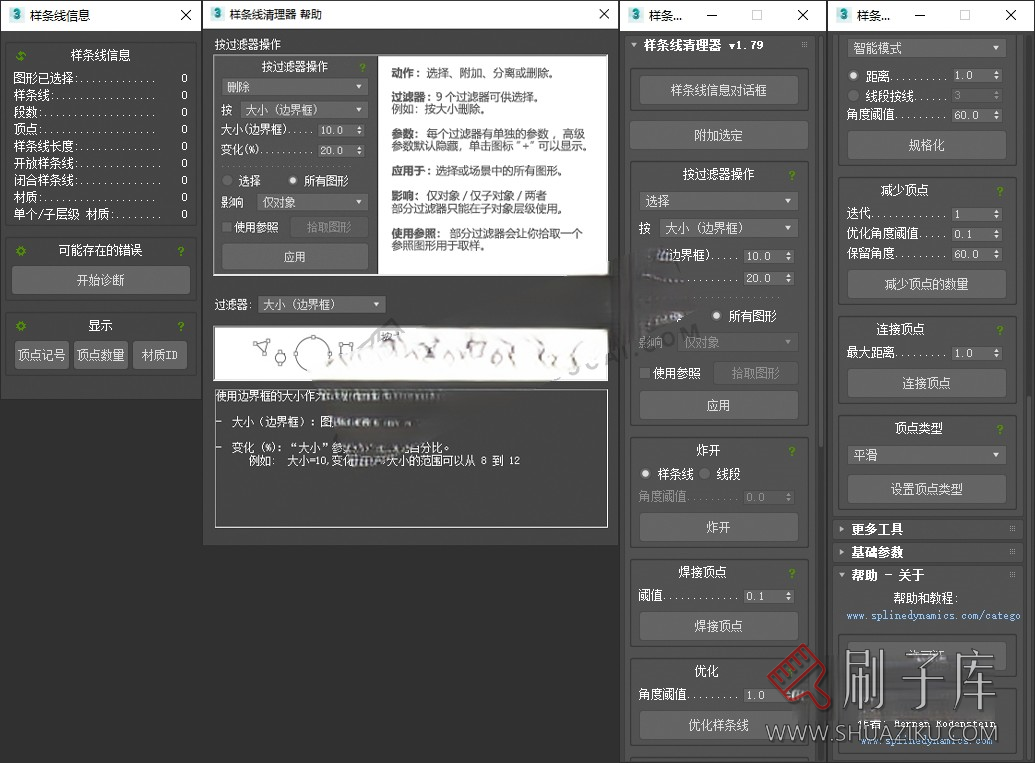Click the gear icon next to 可能存在的错误
The image size is (1035, 763).
21,251
